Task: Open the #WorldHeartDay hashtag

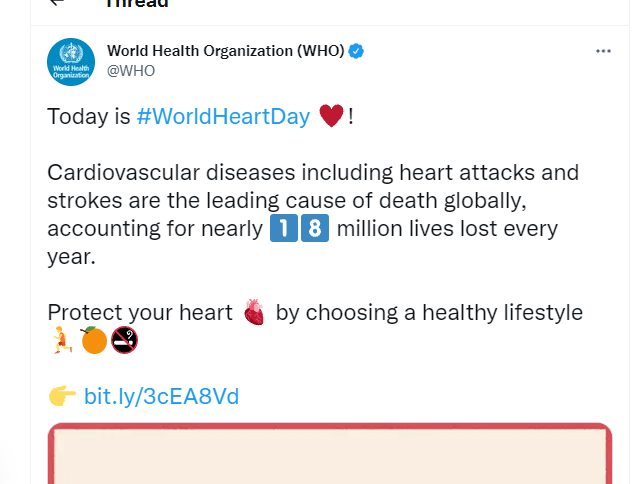Action: pyautogui.click(x=223, y=117)
